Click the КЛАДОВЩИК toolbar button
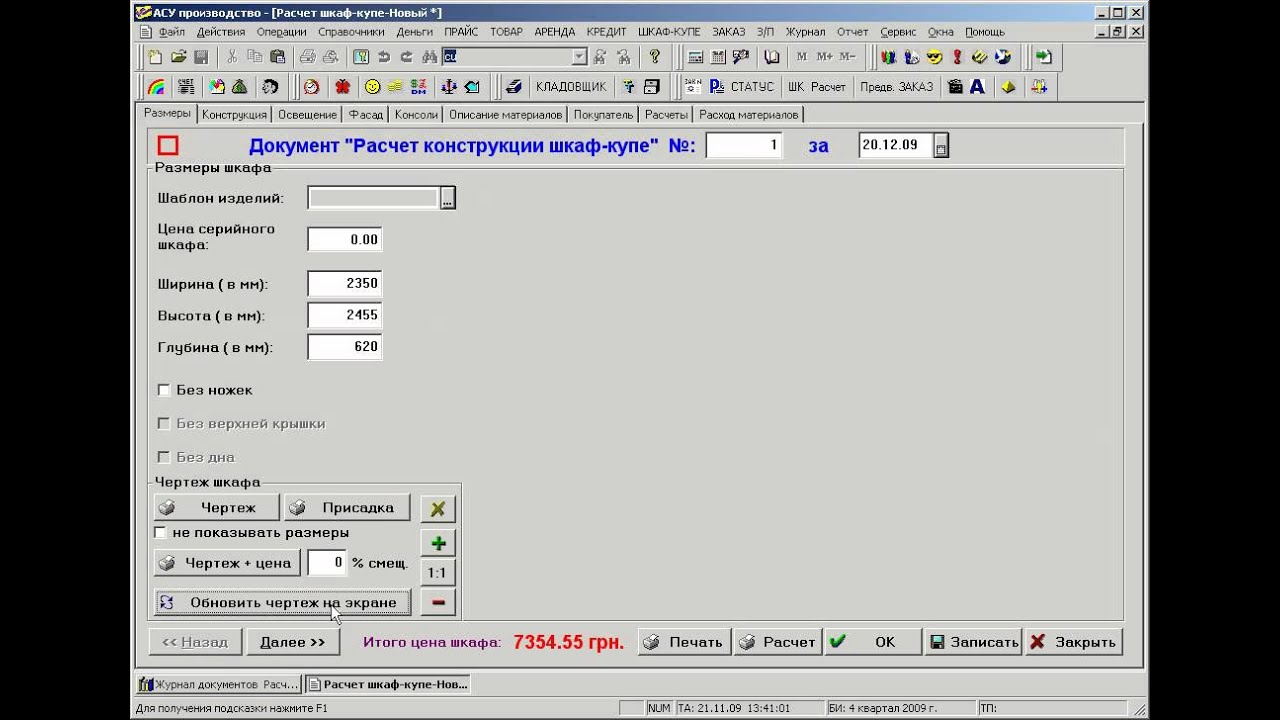Image resolution: width=1280 pixels, height=720 pixels. [x=571, y=87]
